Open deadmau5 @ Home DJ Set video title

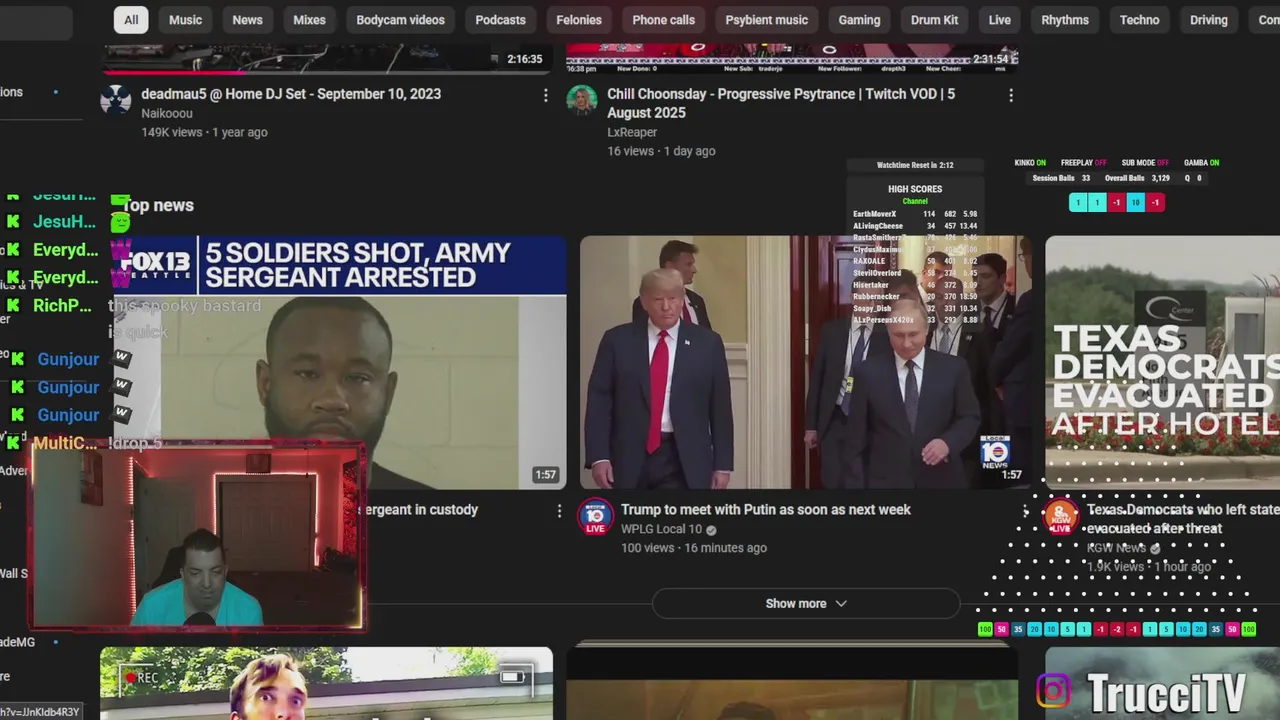pyautogui.click(x=291, y=94)
